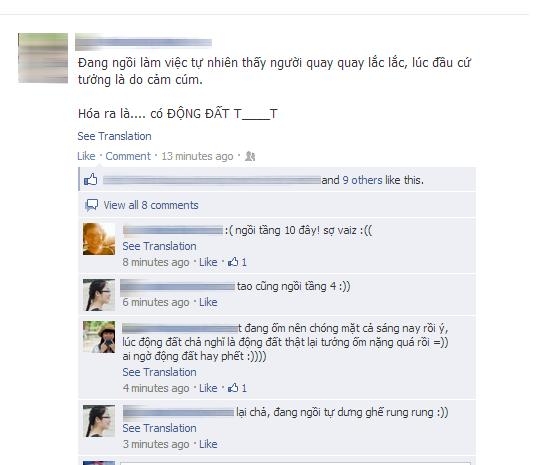Image resolution: width=554 pixels, height=465 pixels.
Task: Like the comment posted 6 minutes ago
Action: (x=208, y=302)
